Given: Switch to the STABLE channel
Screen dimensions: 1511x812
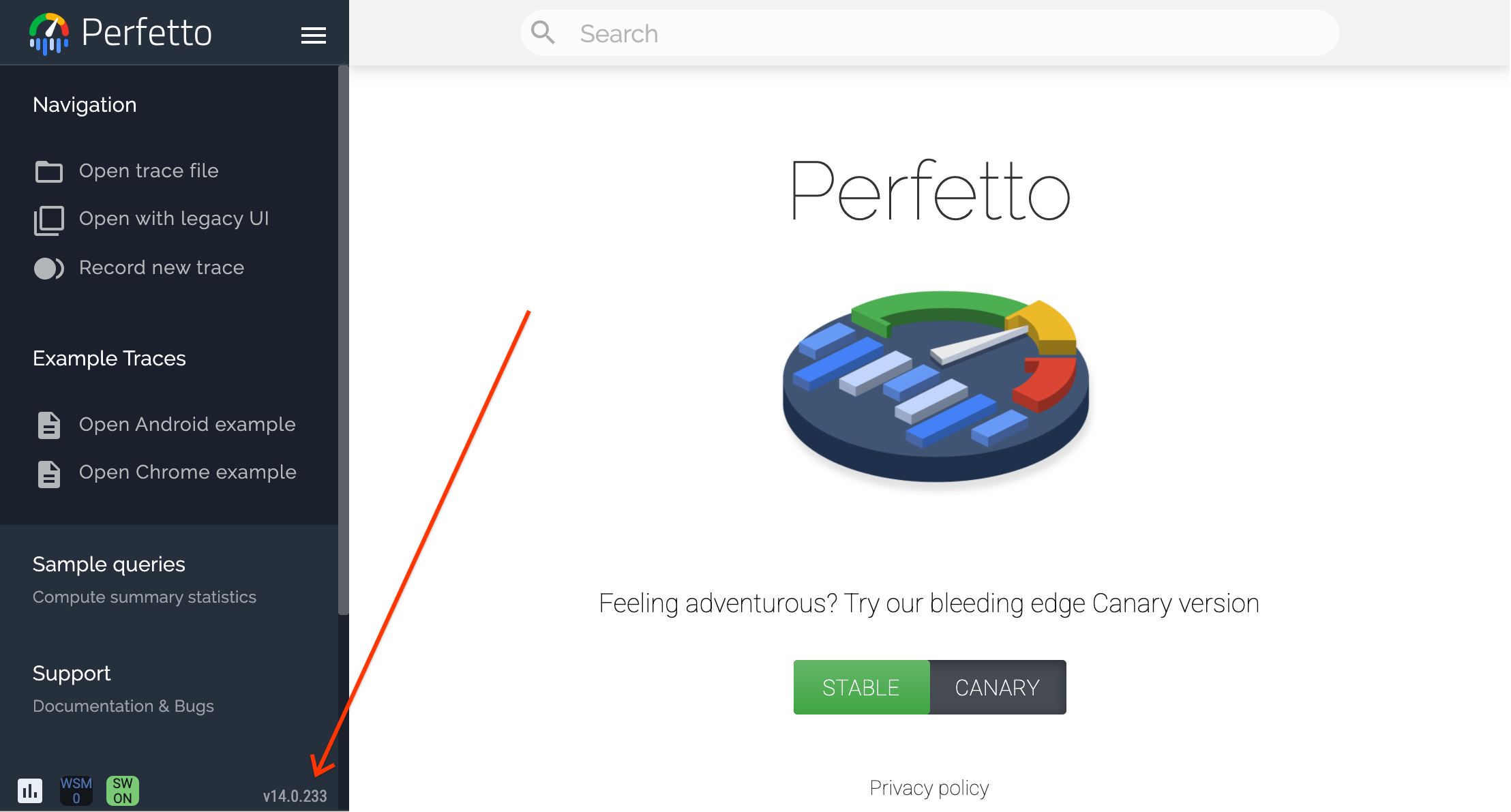Looking at the screenshot, I should tap(861, 687).
